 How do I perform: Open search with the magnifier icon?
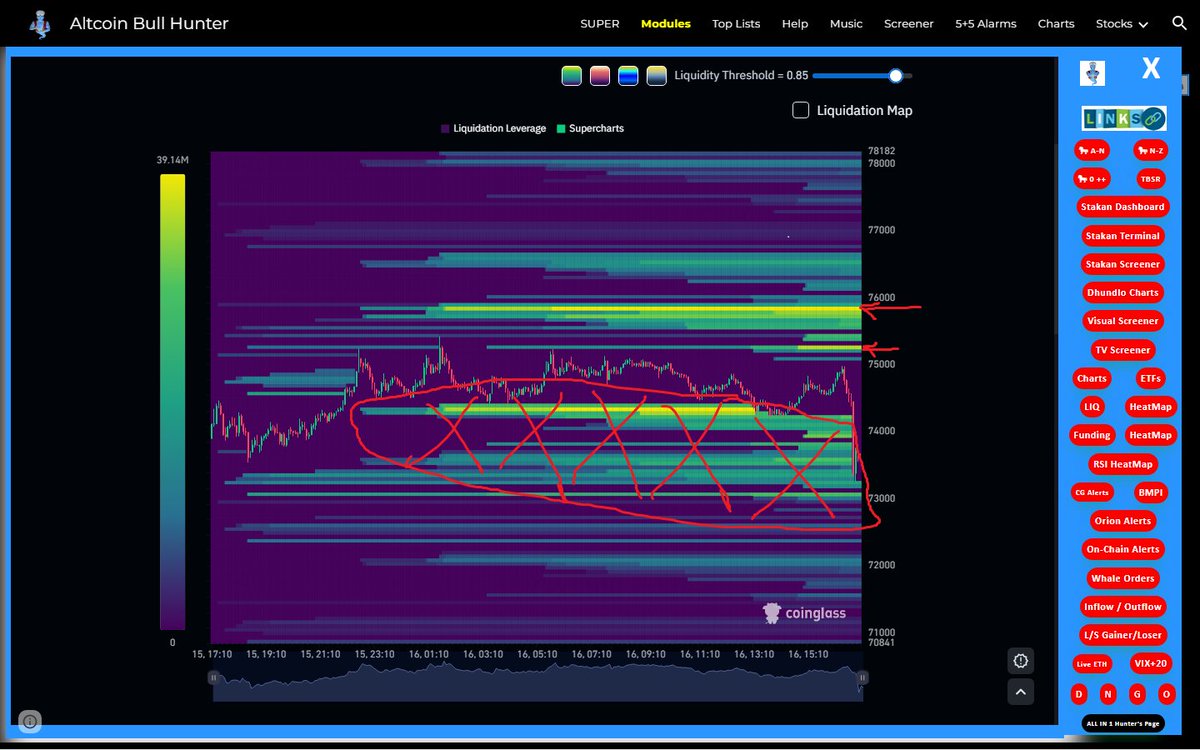point(1177,21)
